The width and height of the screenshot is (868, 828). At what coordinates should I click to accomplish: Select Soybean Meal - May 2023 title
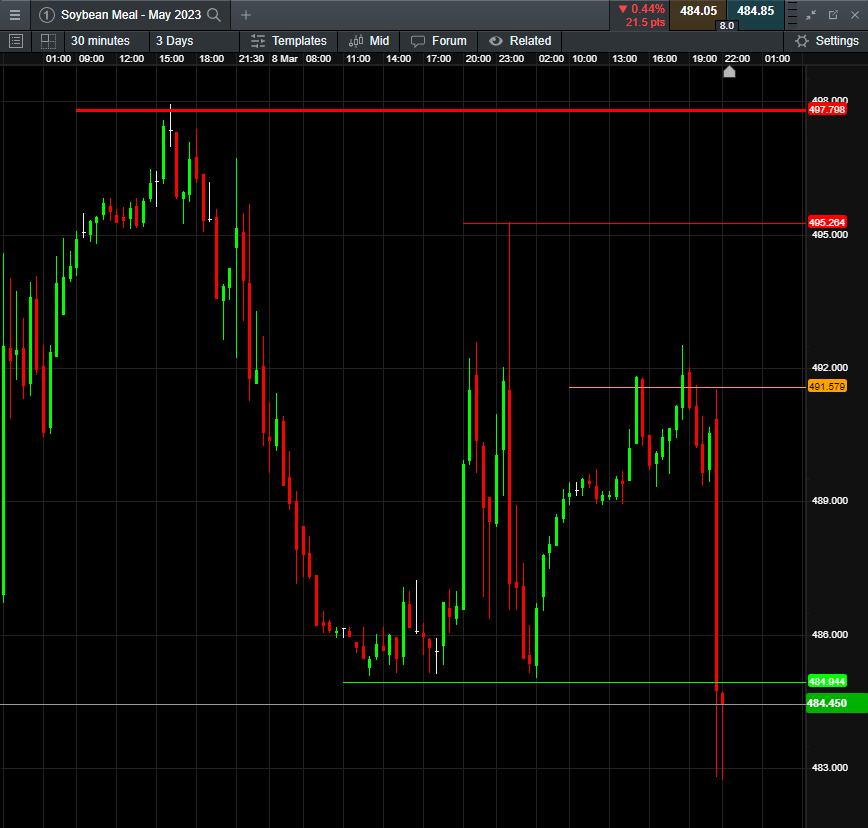pos(131,15)
